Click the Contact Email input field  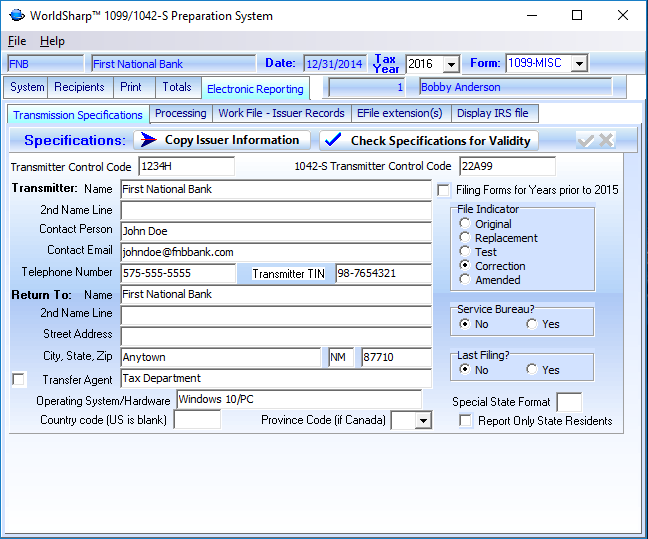[x=275, y=252]
